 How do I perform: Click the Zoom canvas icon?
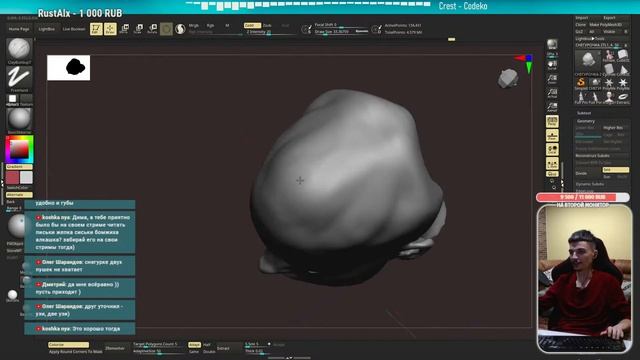[x=552, y=79]
